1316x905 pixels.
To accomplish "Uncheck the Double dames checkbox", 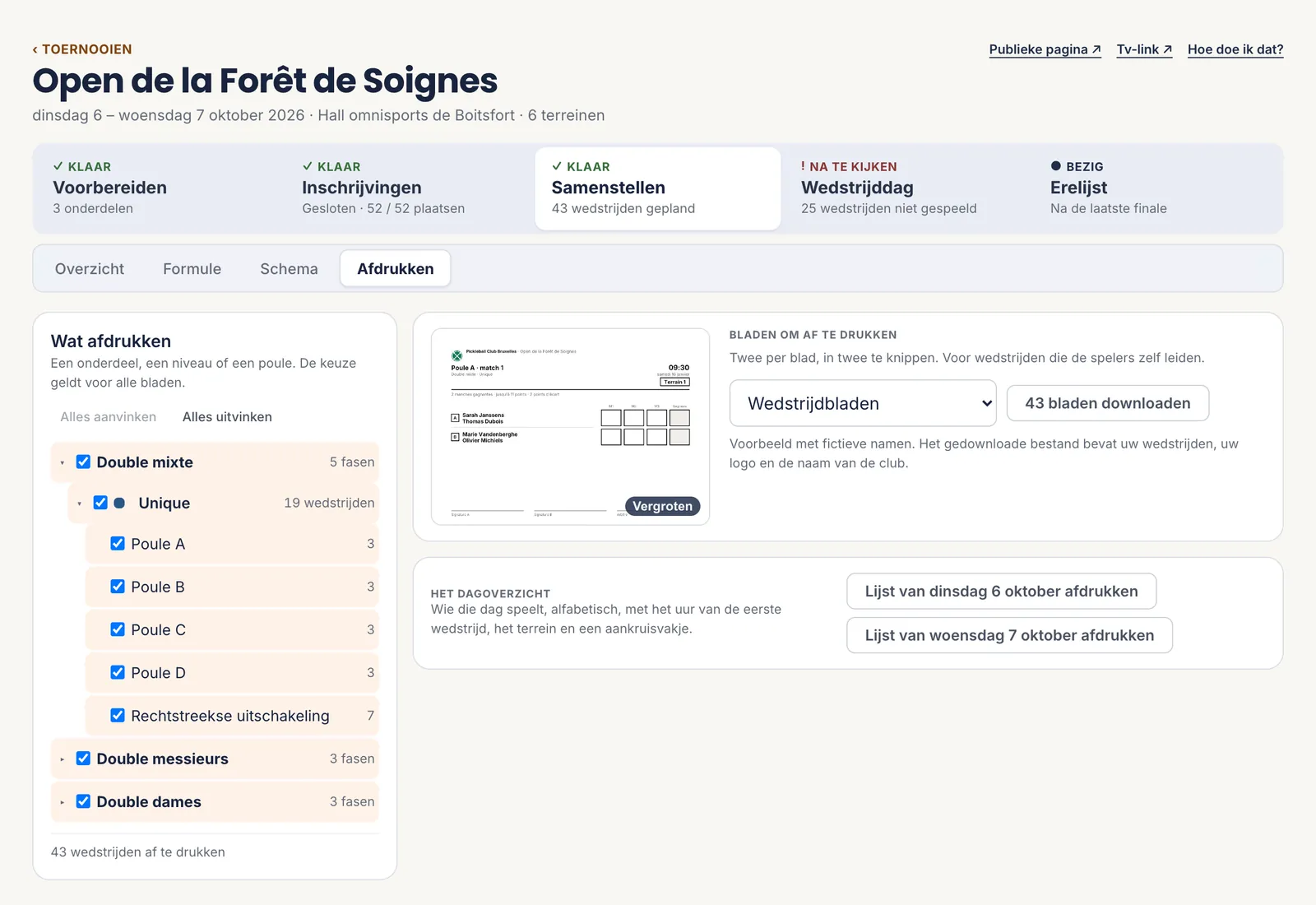I will coord(83,801).
